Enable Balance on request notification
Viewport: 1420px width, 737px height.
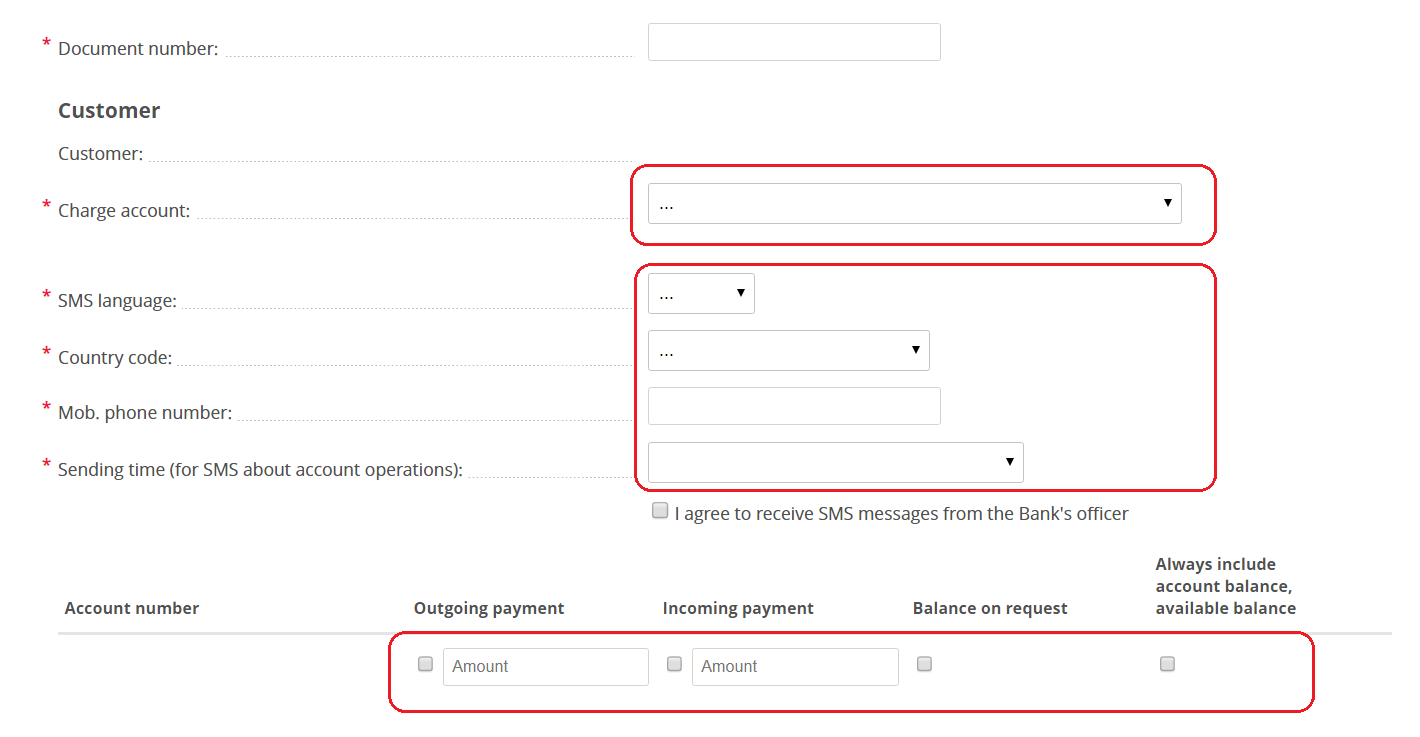[924, 663]
